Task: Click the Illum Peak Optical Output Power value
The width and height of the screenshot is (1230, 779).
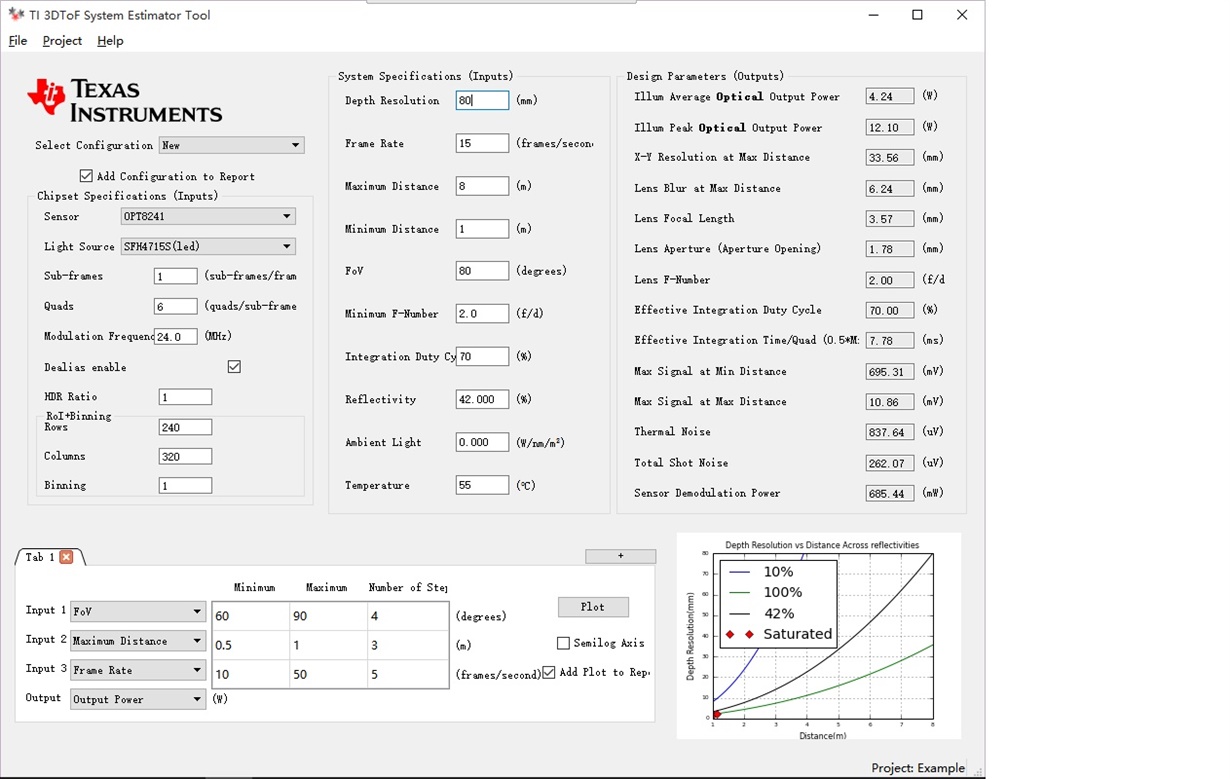Action: point(890,128)
